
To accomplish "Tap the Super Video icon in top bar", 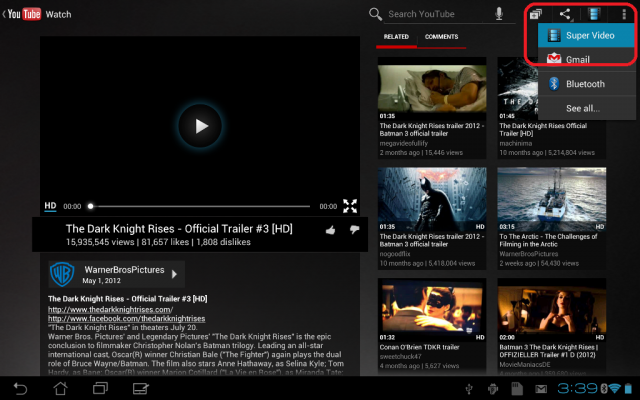I will click(x=594, y=13).
